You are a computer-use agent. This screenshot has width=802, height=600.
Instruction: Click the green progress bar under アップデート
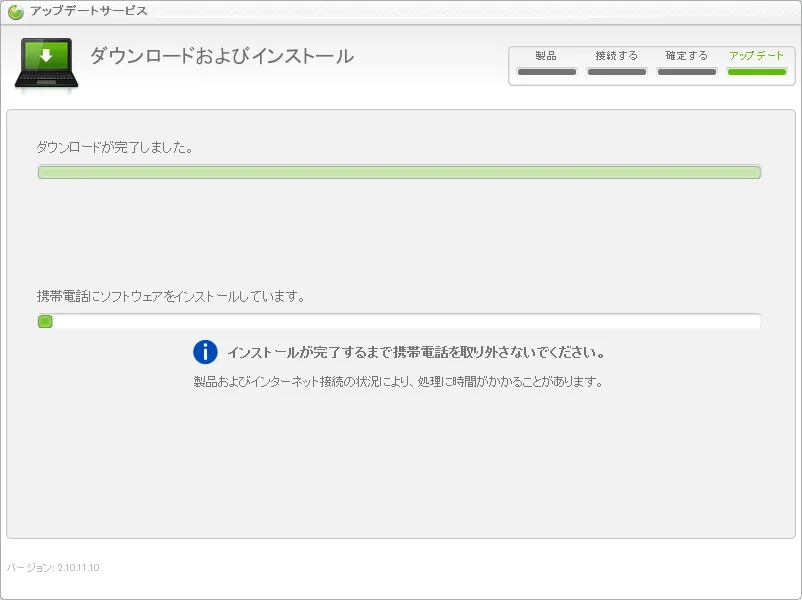[757, 72]
